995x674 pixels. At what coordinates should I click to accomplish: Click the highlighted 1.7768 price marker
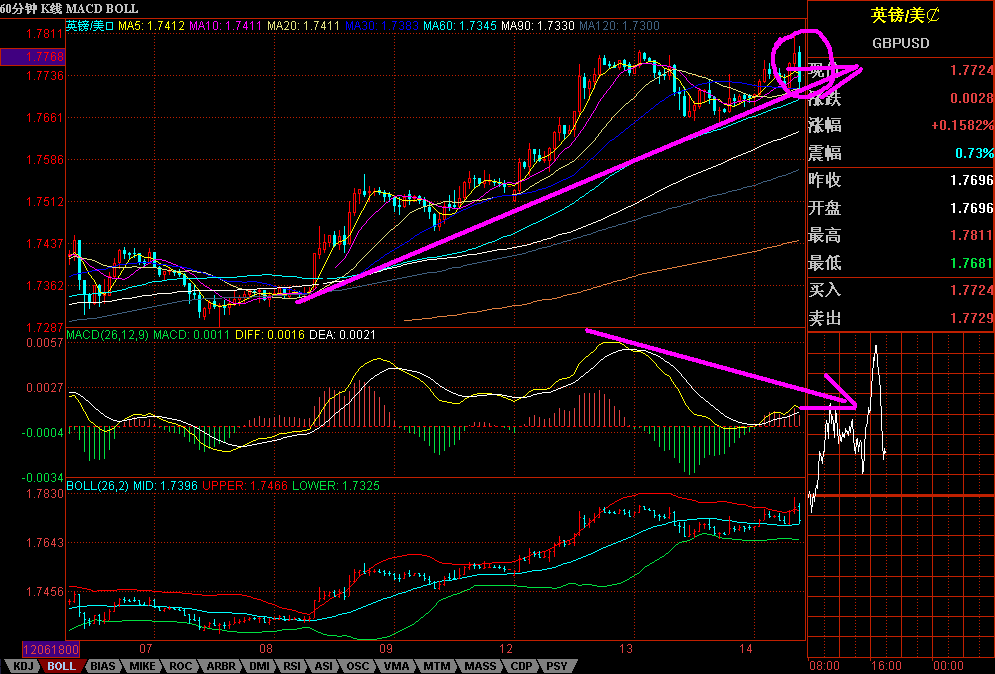32,56
